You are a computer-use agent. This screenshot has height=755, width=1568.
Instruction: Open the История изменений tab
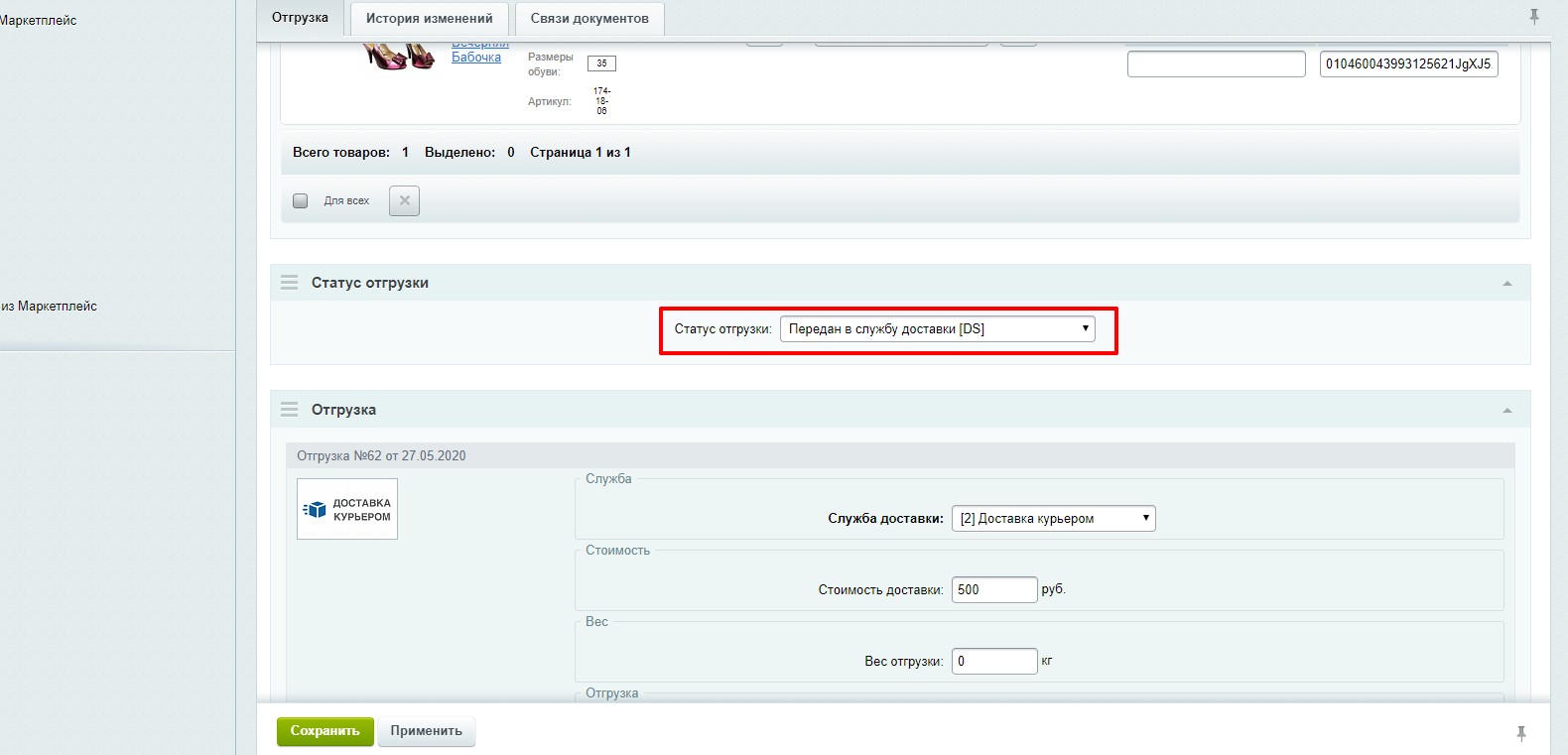(429, 18)
